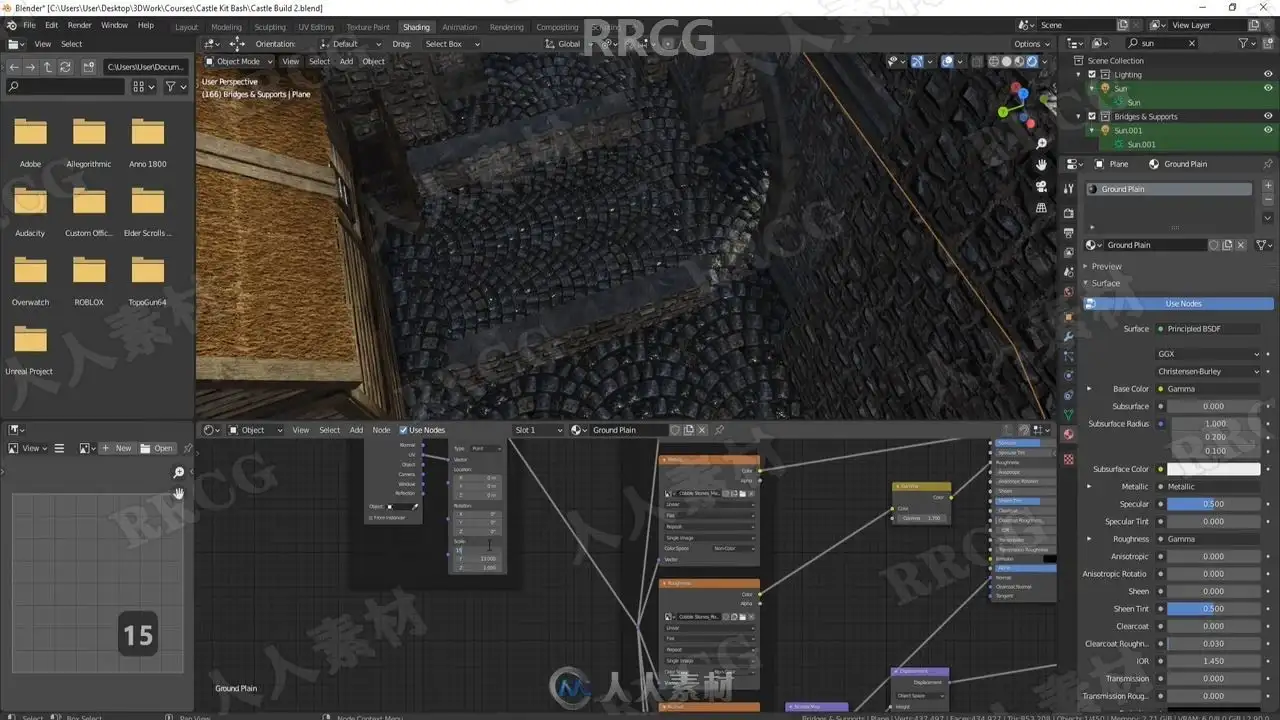Viewport: 1280px width, 720px height.
Task: Expand the Preview panel
Action: tap(1106, 266)
